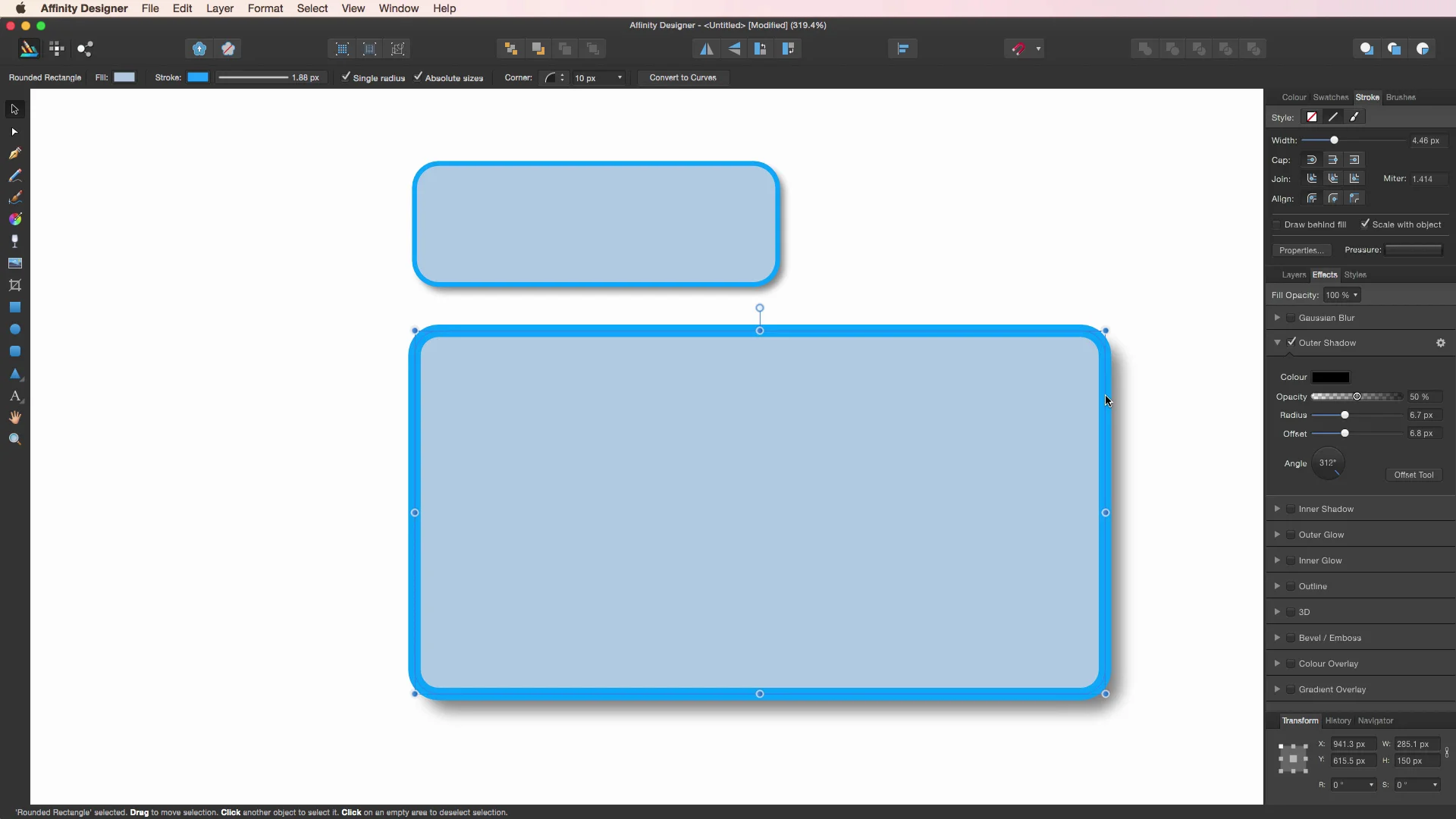The height and width of the screenshot is (819, 1456).
Task: Open the Fill Opacity dropdown
Action: [1341, 295]
